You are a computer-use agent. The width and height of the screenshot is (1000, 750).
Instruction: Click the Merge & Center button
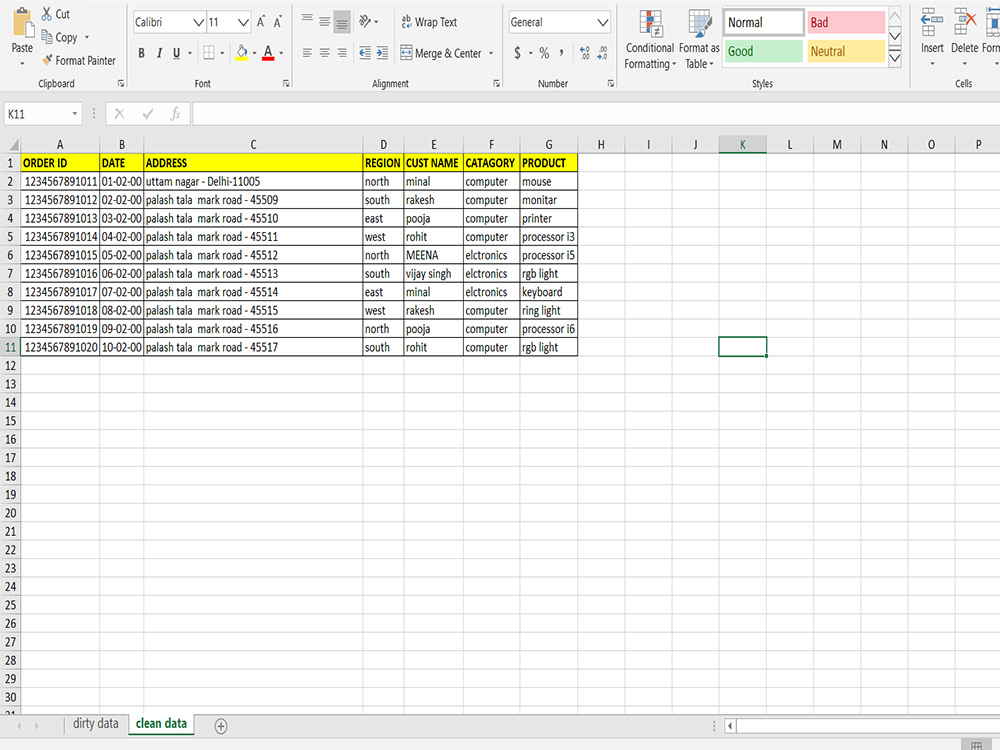[441, 53]
